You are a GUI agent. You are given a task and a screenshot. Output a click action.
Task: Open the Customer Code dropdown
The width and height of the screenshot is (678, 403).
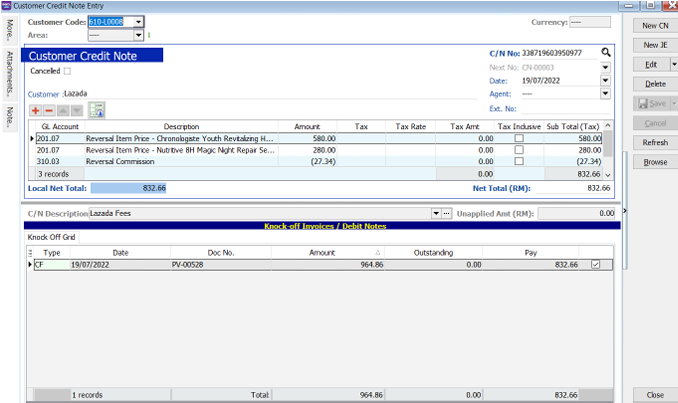[x=138, y=21]
